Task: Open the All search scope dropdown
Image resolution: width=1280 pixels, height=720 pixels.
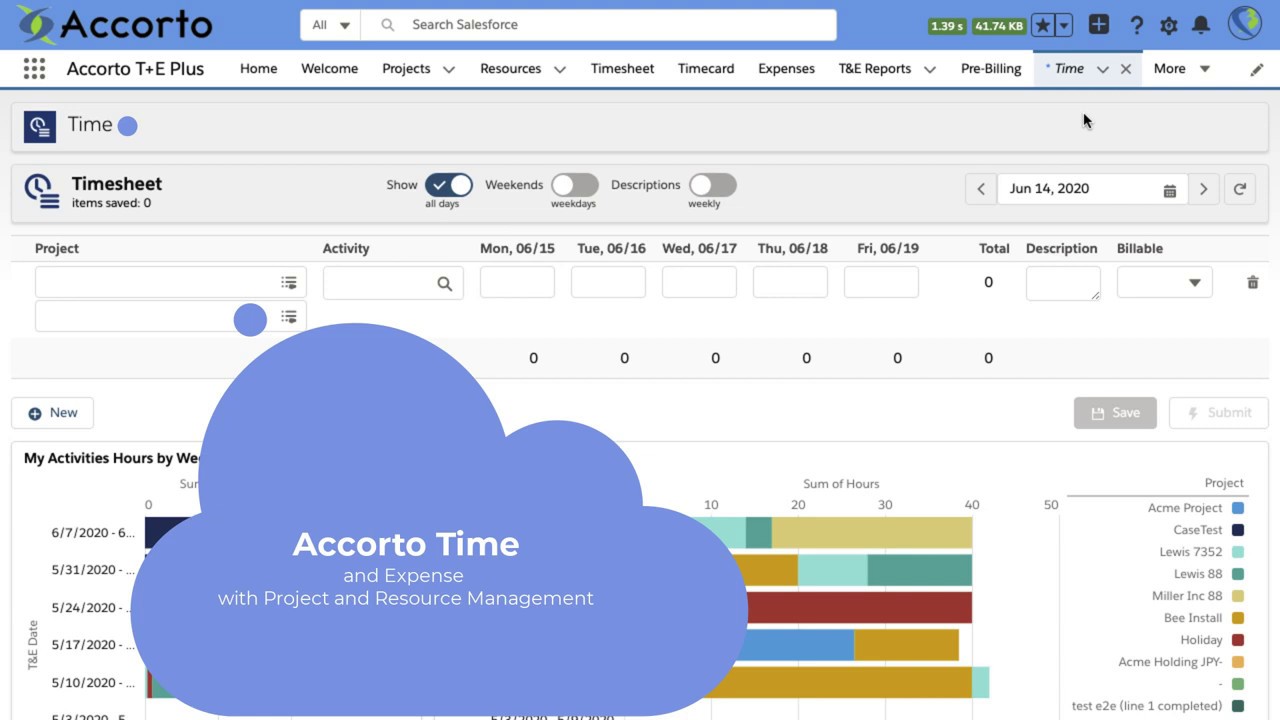Action: tap(331, 25)
